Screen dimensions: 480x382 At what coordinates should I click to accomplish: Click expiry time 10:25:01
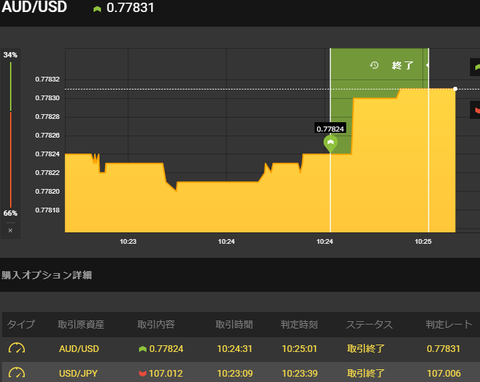299,349
